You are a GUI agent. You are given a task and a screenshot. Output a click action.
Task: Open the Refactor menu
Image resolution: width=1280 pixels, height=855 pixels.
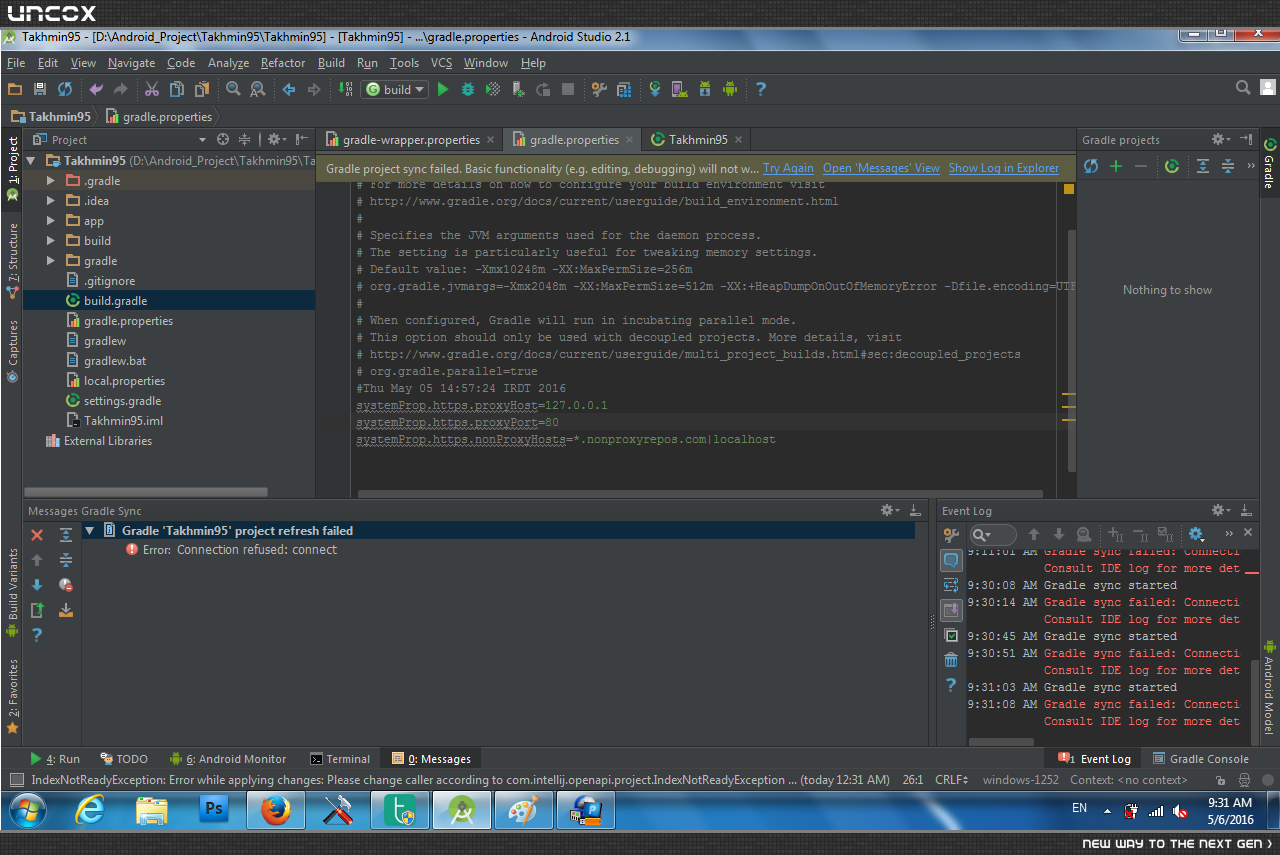click(x=283, y=63)
